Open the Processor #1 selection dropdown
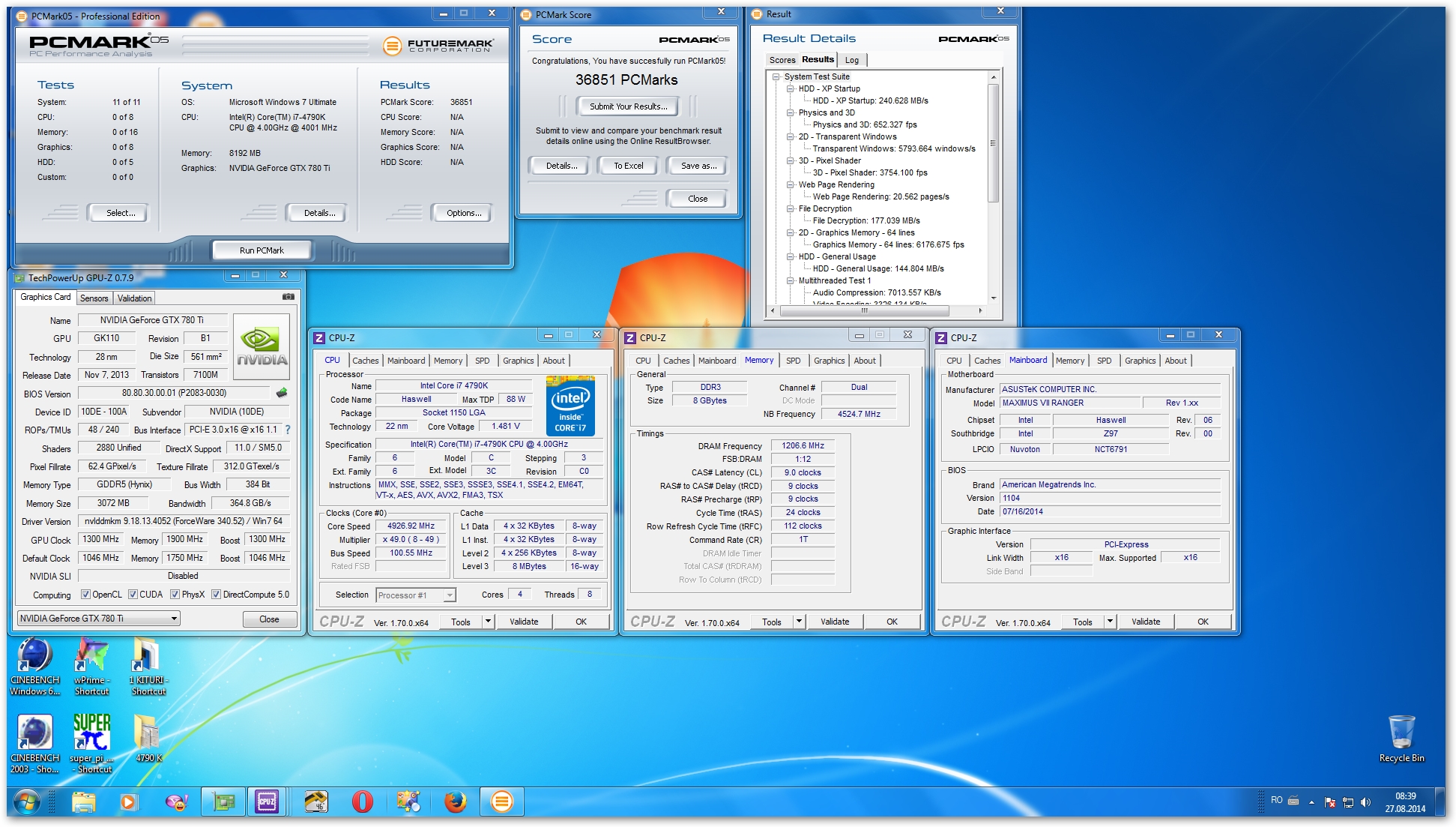 415,595
